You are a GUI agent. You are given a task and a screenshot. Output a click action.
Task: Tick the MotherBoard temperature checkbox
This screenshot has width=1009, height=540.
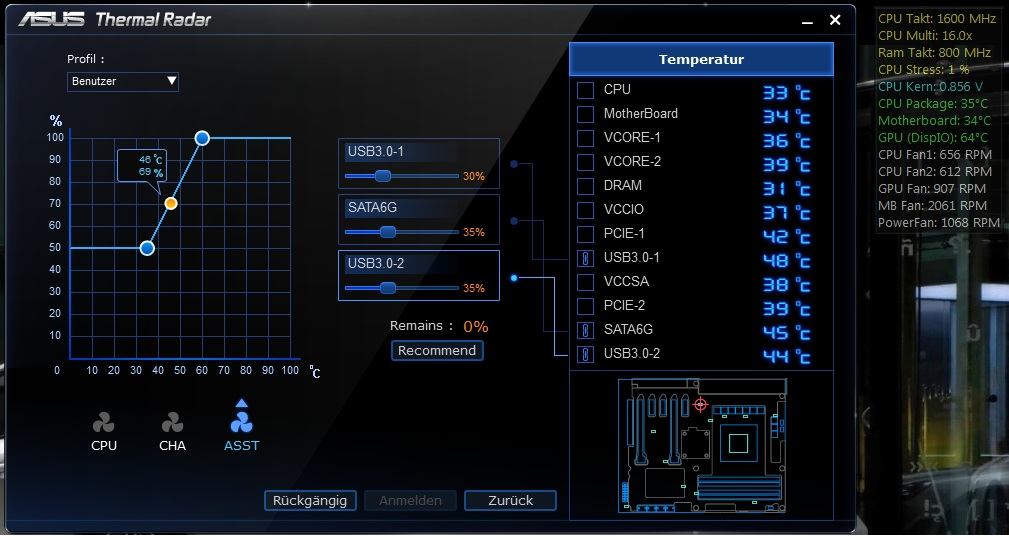(x=585, y=114)
